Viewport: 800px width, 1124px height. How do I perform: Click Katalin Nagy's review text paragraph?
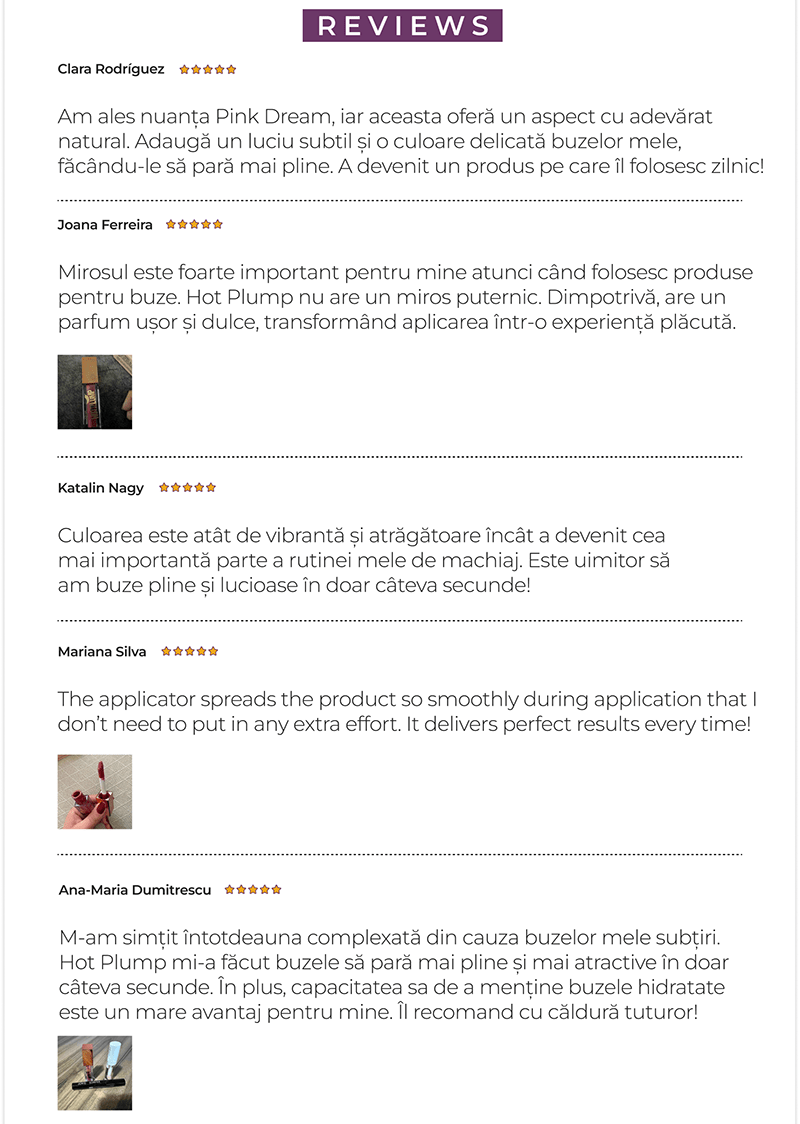pyautogui.click(x=360, y=560)
